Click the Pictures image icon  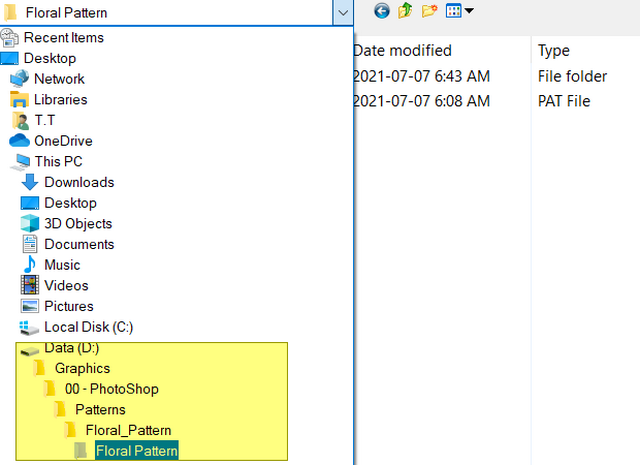click(x=30, y=306)
